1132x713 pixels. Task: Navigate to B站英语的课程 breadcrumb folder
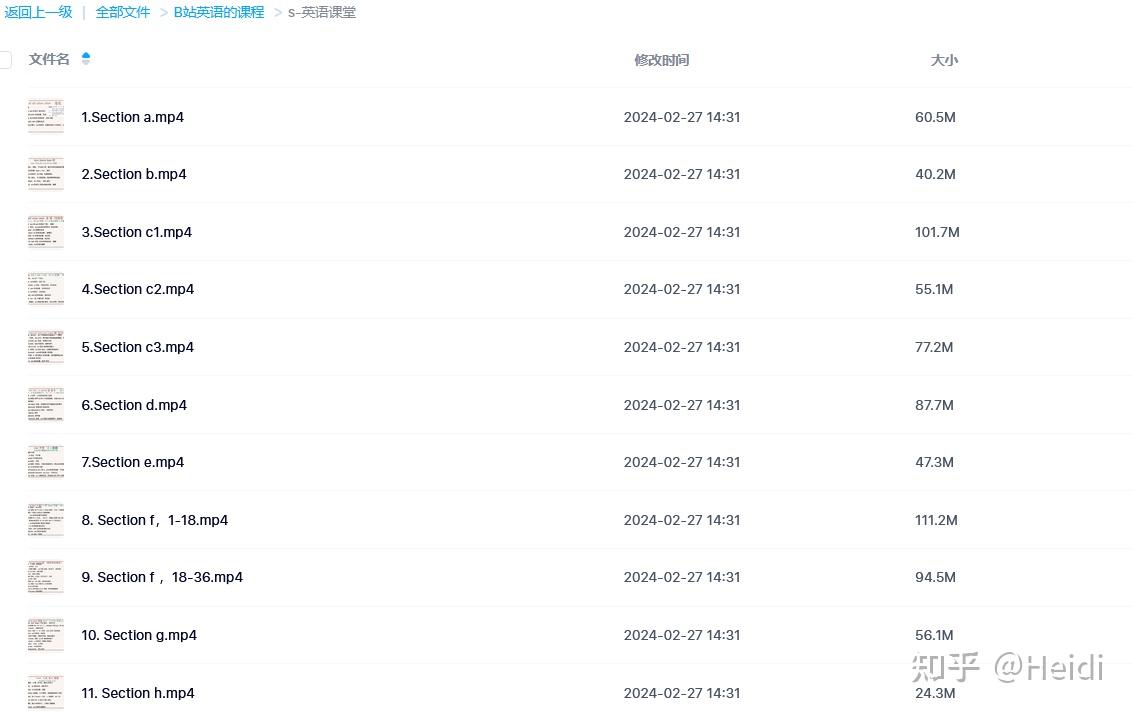point(219,12)
